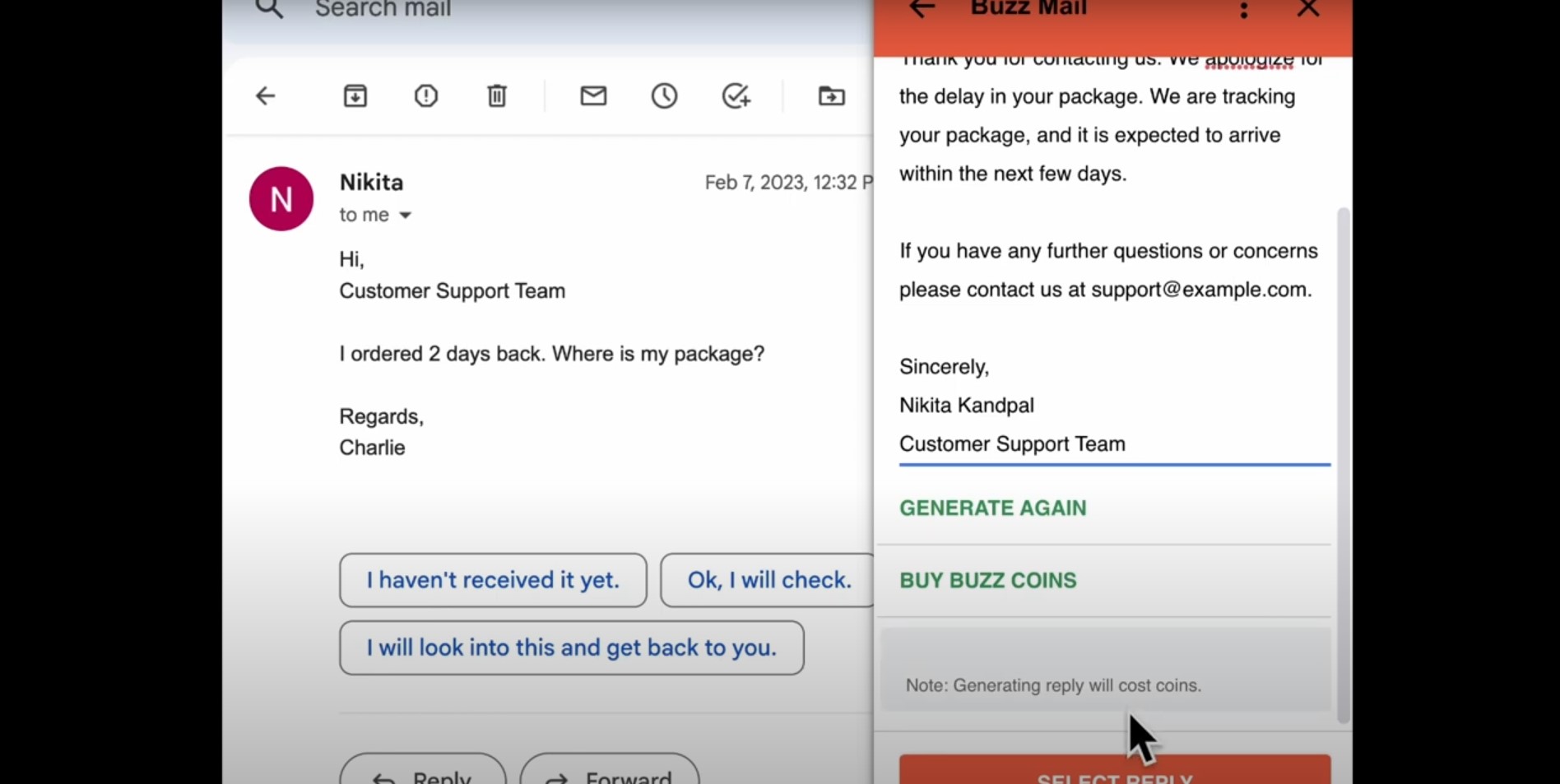Add email to Tasks
Screen dimensions: 1560x784
click(x=736, y=96)
